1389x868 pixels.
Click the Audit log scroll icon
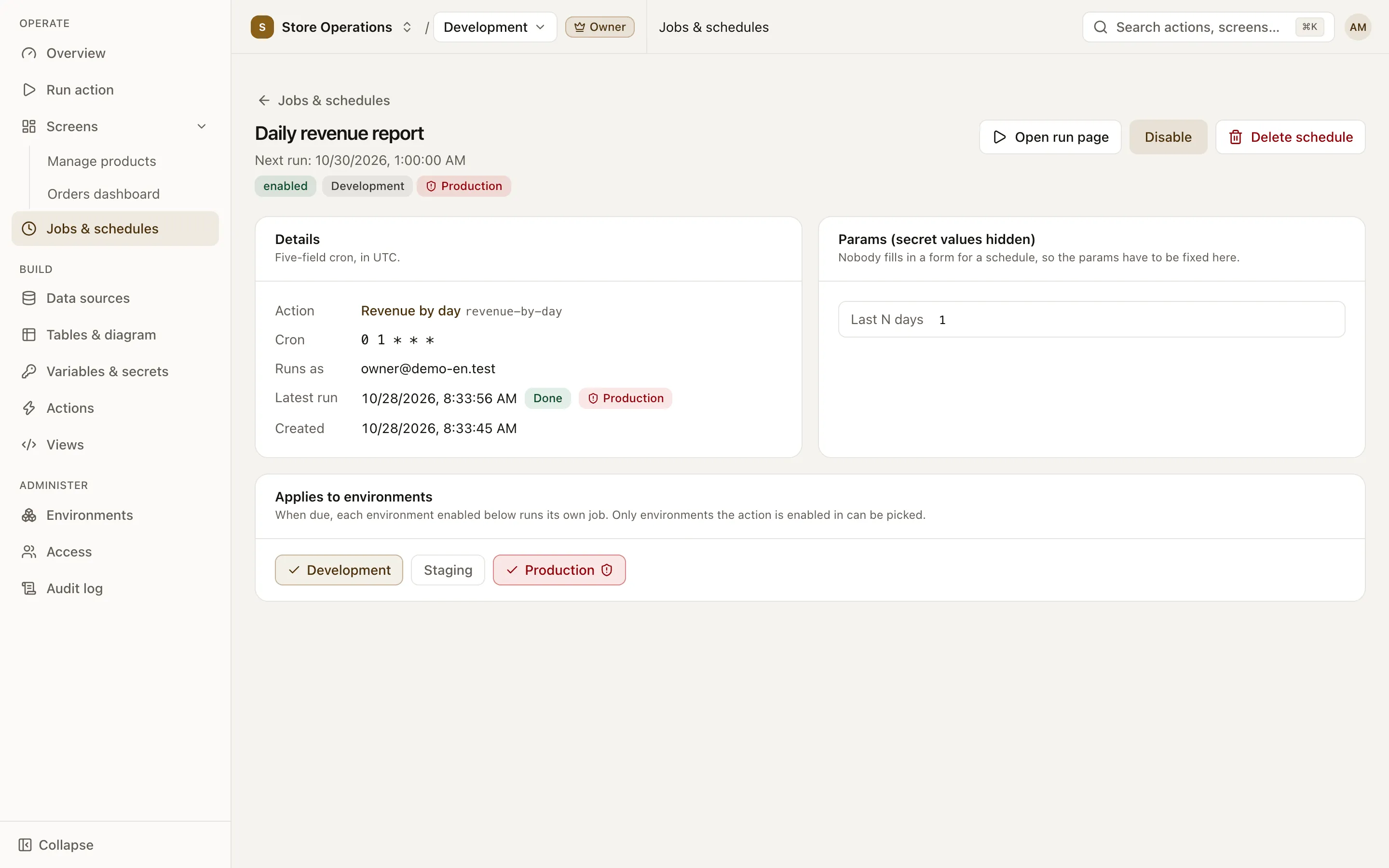(29, 588)
